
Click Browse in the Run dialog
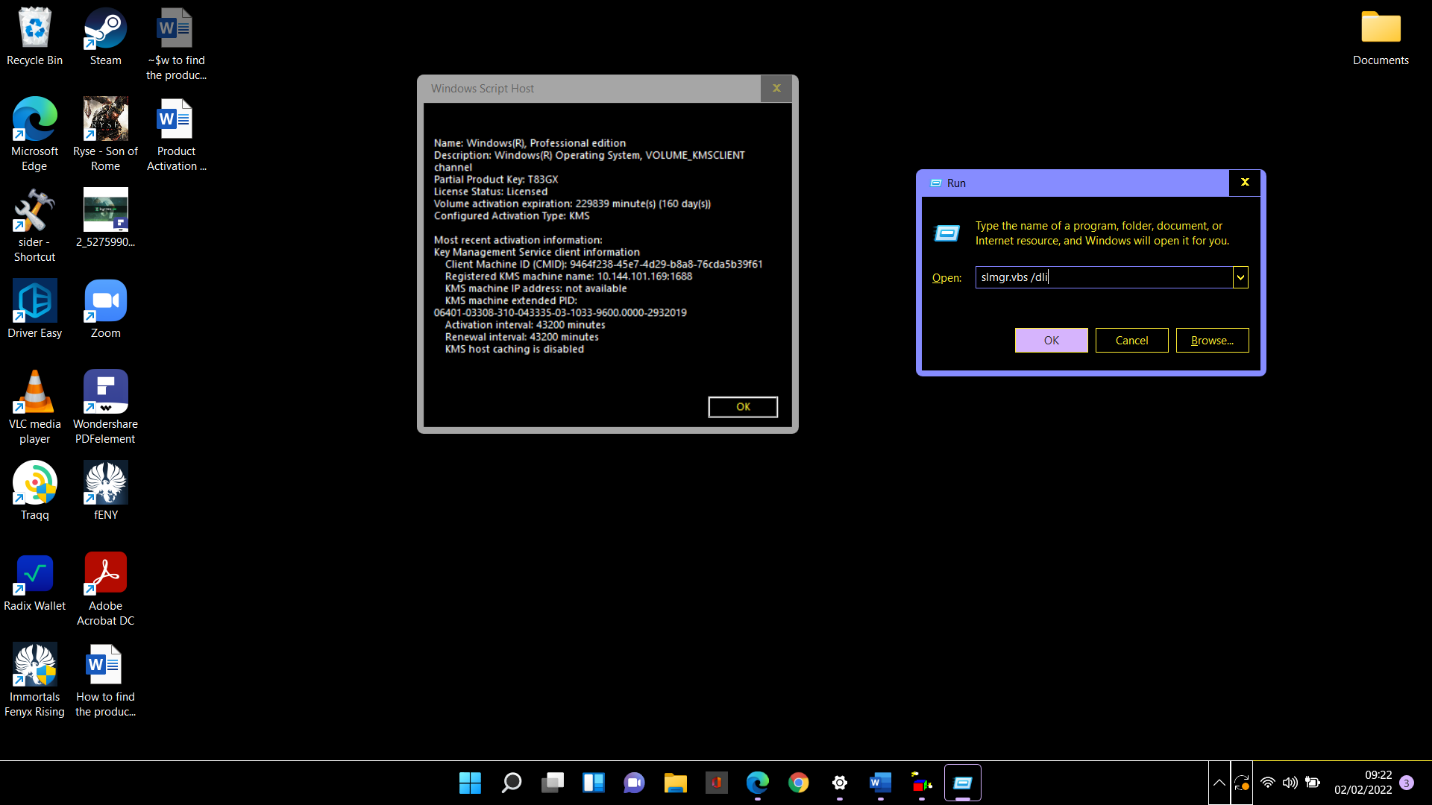point(1212,340)
